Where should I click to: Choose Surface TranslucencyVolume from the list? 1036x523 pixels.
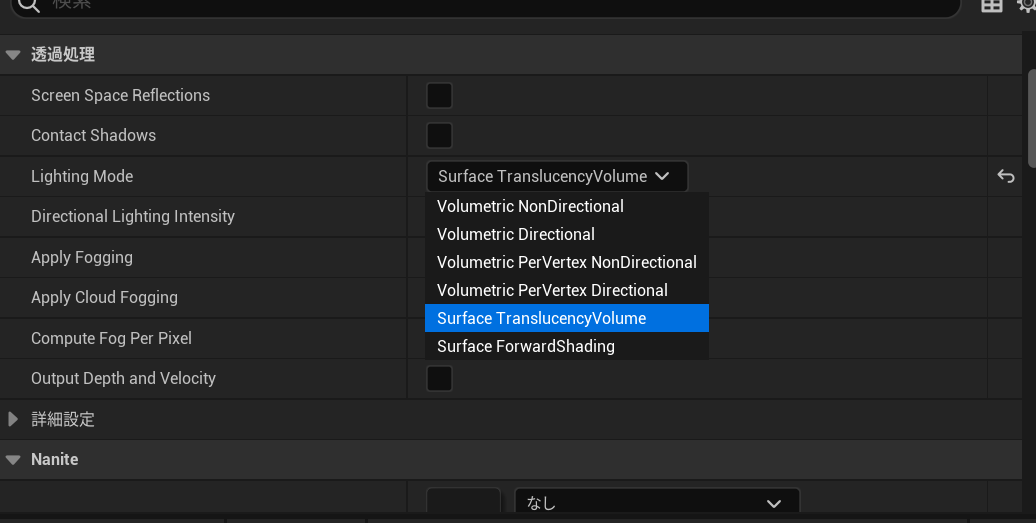[541, 319]
